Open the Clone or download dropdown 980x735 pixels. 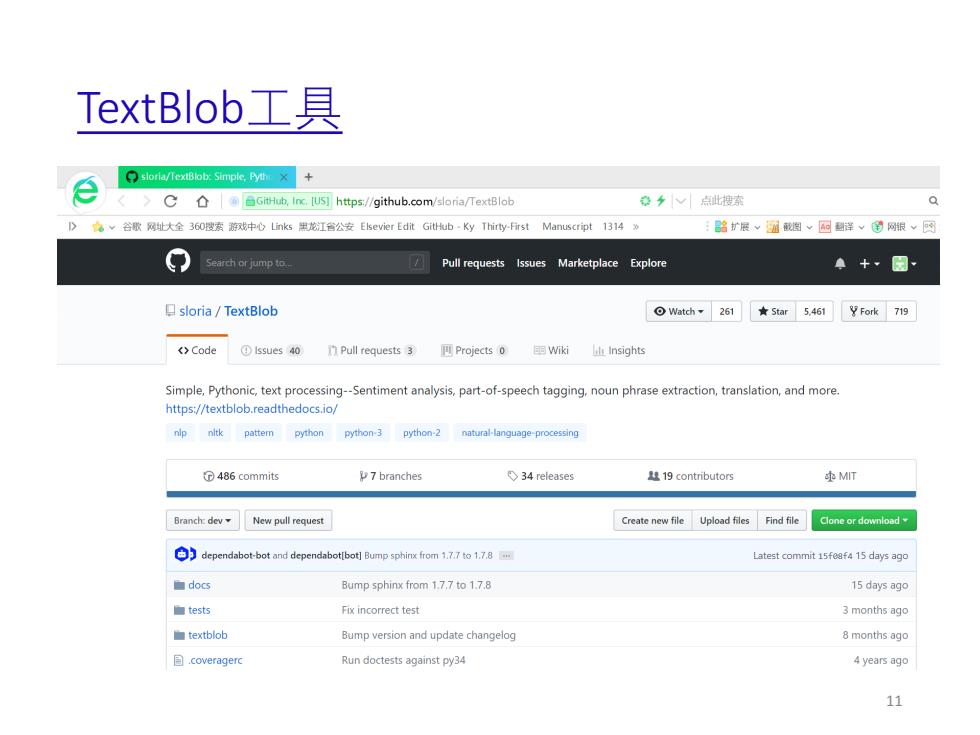[x=864, y=521]
